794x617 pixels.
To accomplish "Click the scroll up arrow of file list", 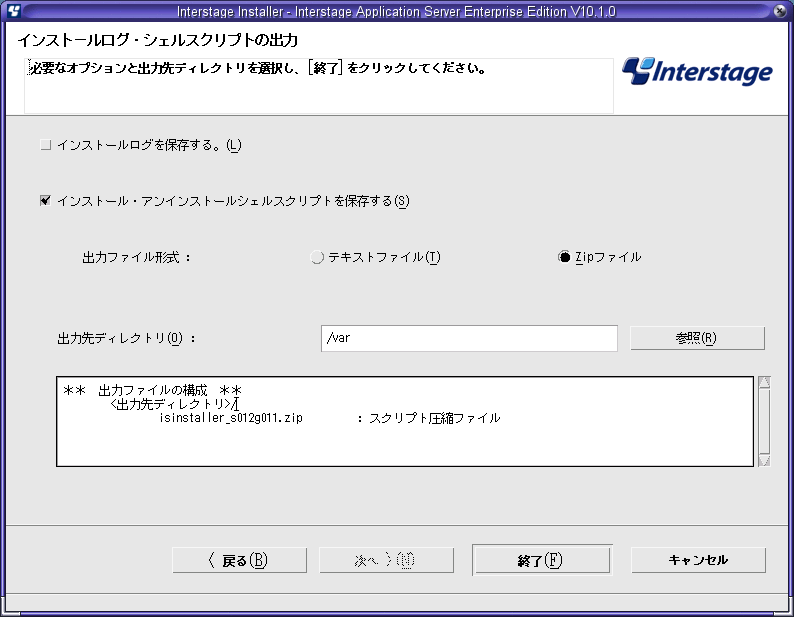I will (x=764, y=382).
